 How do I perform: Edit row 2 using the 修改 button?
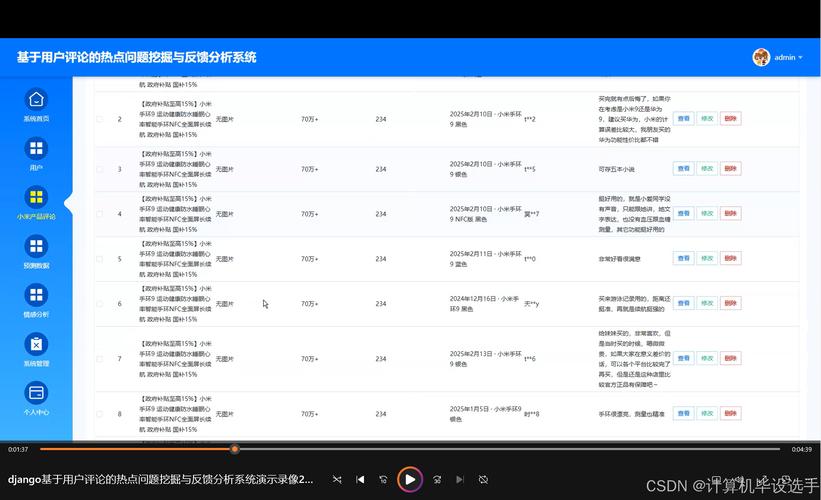pyautogui.click(x=707, y=119)
